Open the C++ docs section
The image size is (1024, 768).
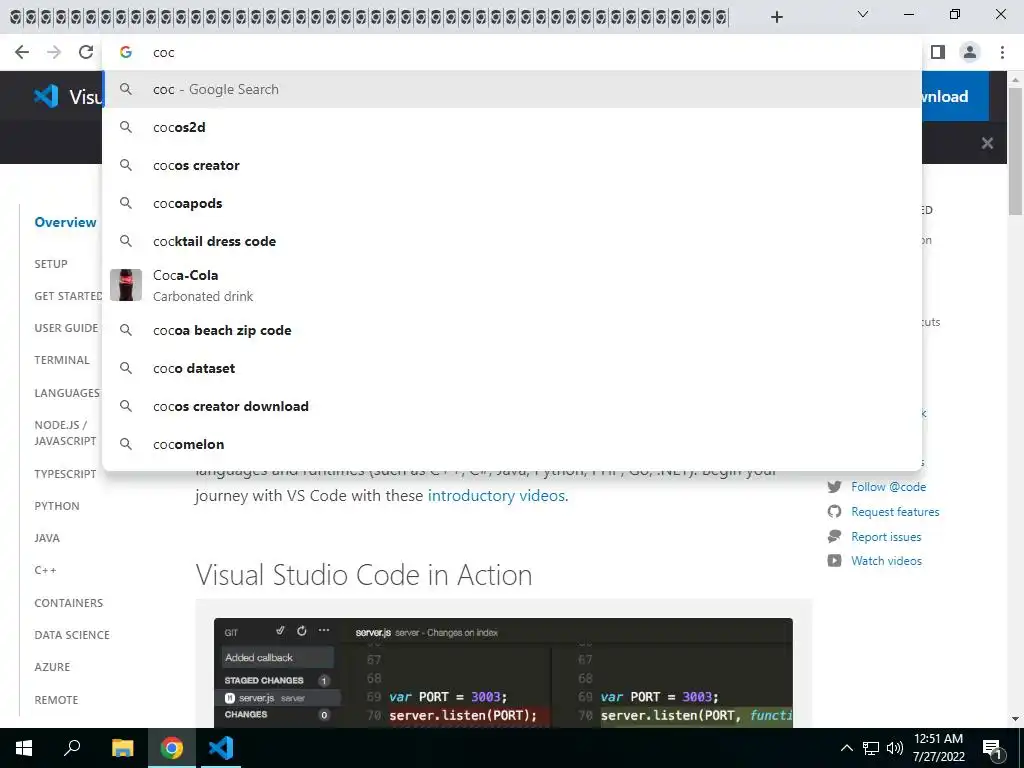click(x=45, y=570)
